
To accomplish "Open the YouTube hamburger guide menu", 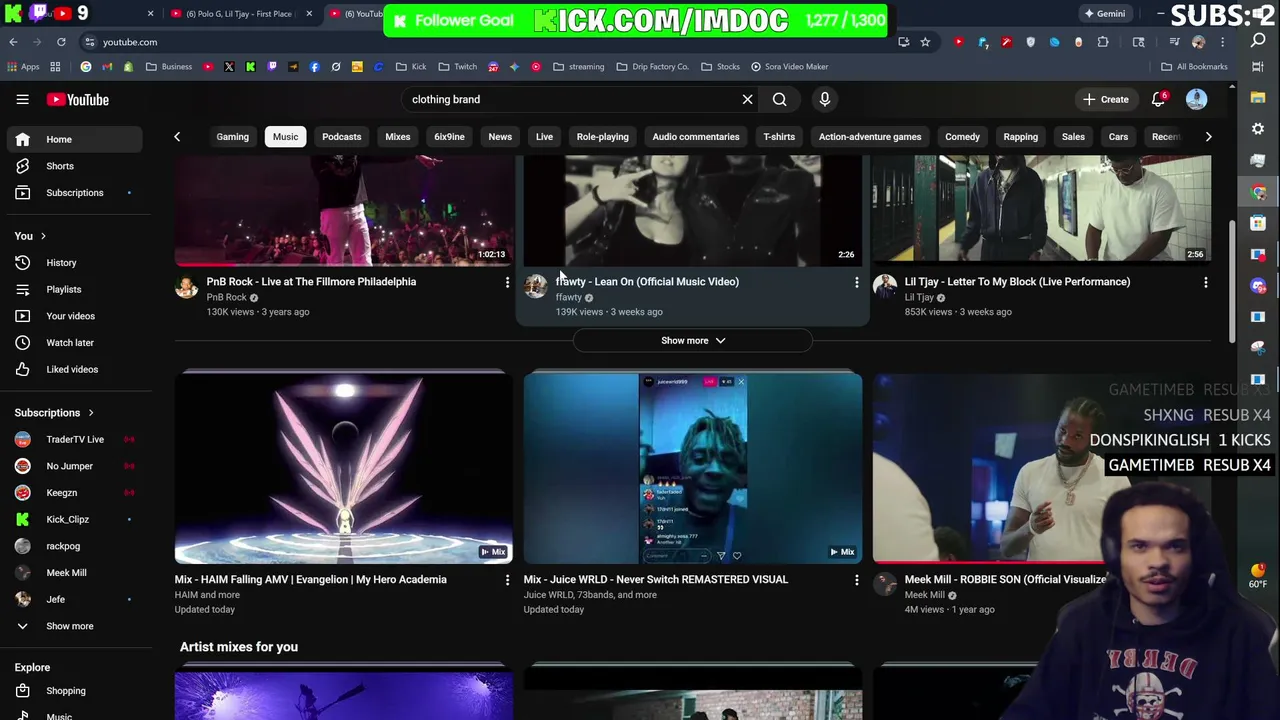I will pos(22,99).
